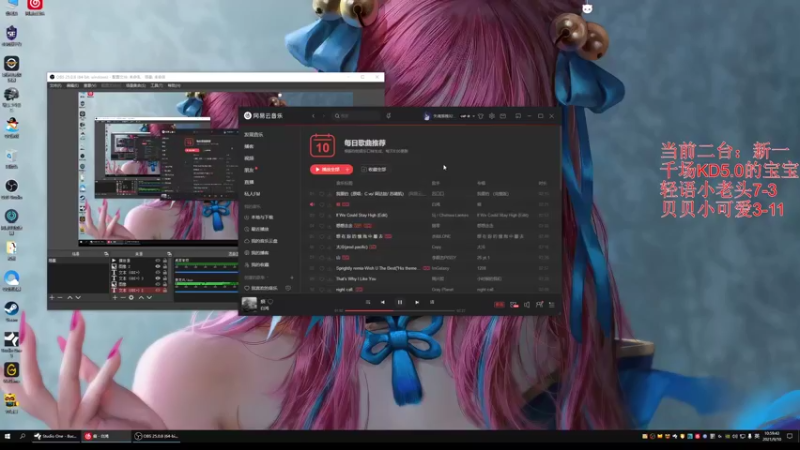Image resolution: width=800 pixels, height=450 pixels.
Task: Move selected OBS source down
Action: pyautogui.click(x=149, y=297)
